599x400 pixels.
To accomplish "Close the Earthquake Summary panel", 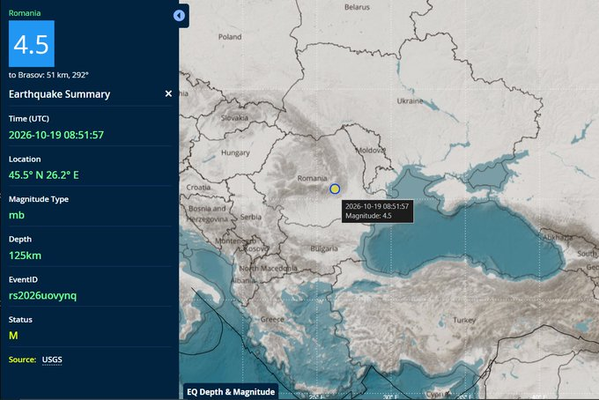I will pyautogui.click(x=168, y=94).
